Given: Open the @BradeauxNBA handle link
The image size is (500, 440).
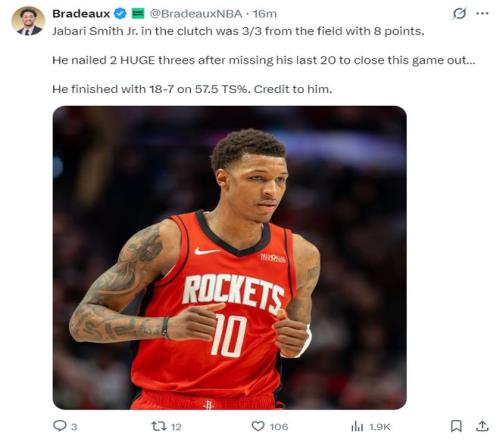Looking at the screenshot, I should [196, 14].
